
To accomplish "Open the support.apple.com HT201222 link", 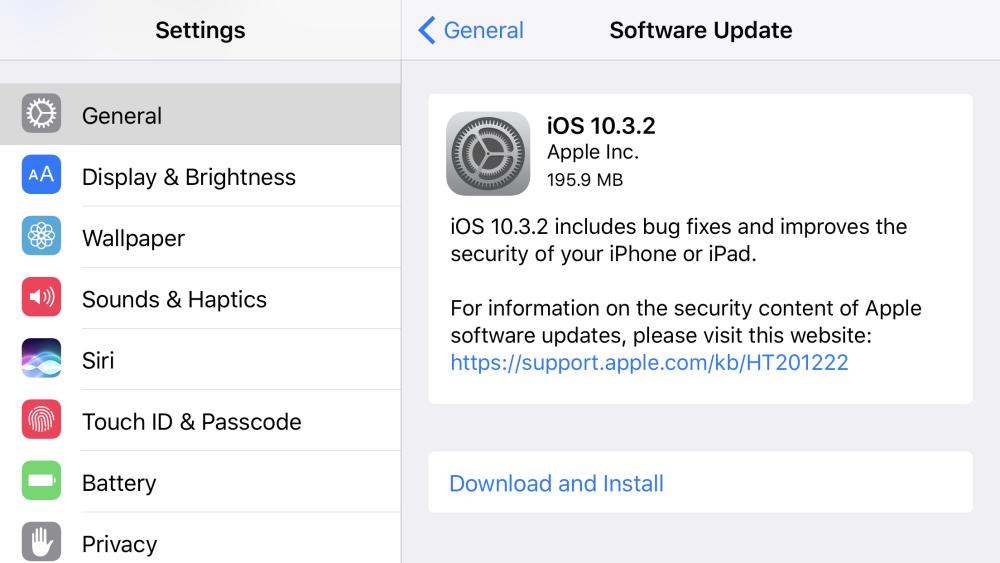I will pos(649,362).
